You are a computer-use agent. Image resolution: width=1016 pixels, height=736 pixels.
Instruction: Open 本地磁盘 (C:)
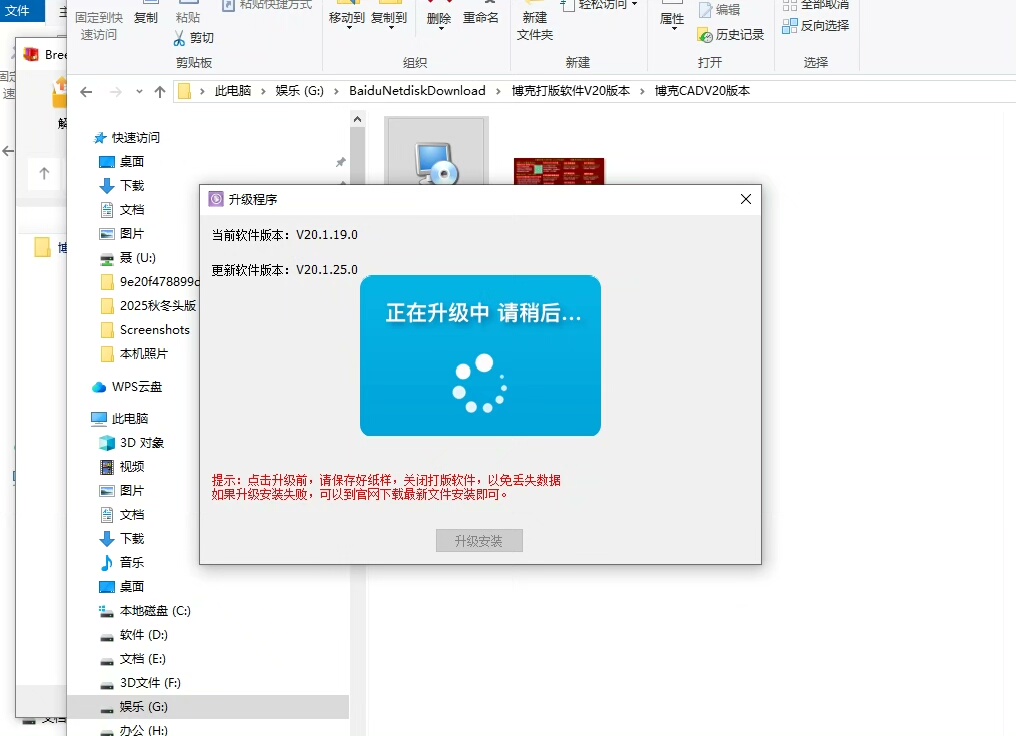[x=155, y=610]
